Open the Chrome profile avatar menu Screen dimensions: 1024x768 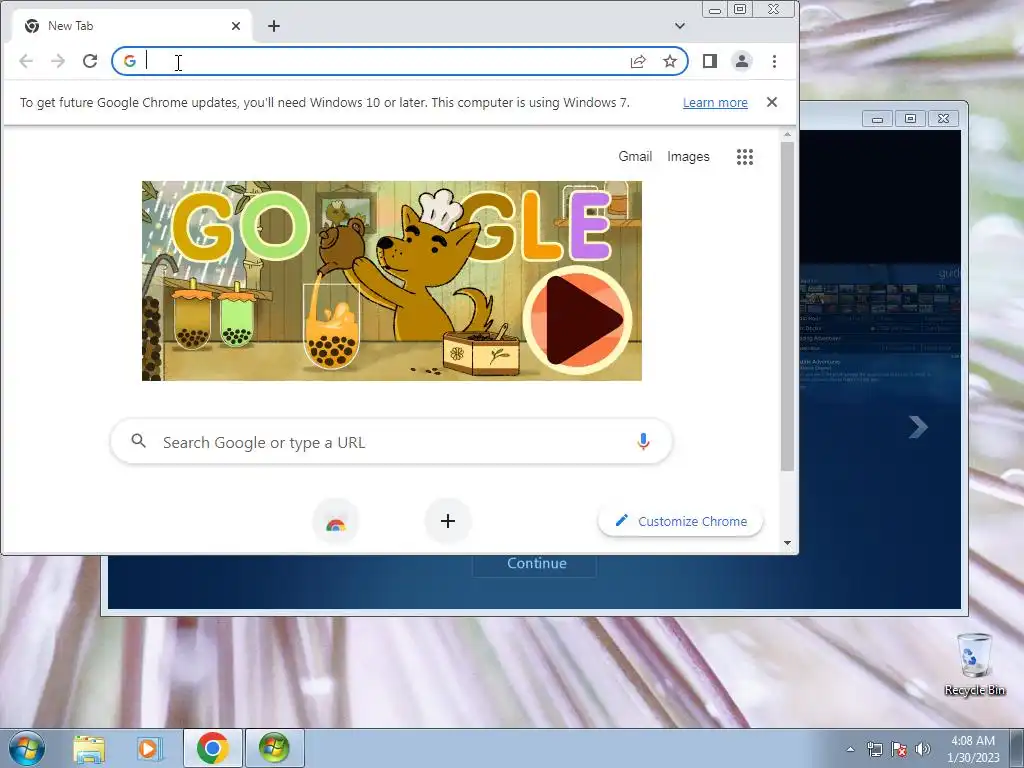tap(742, 61)
